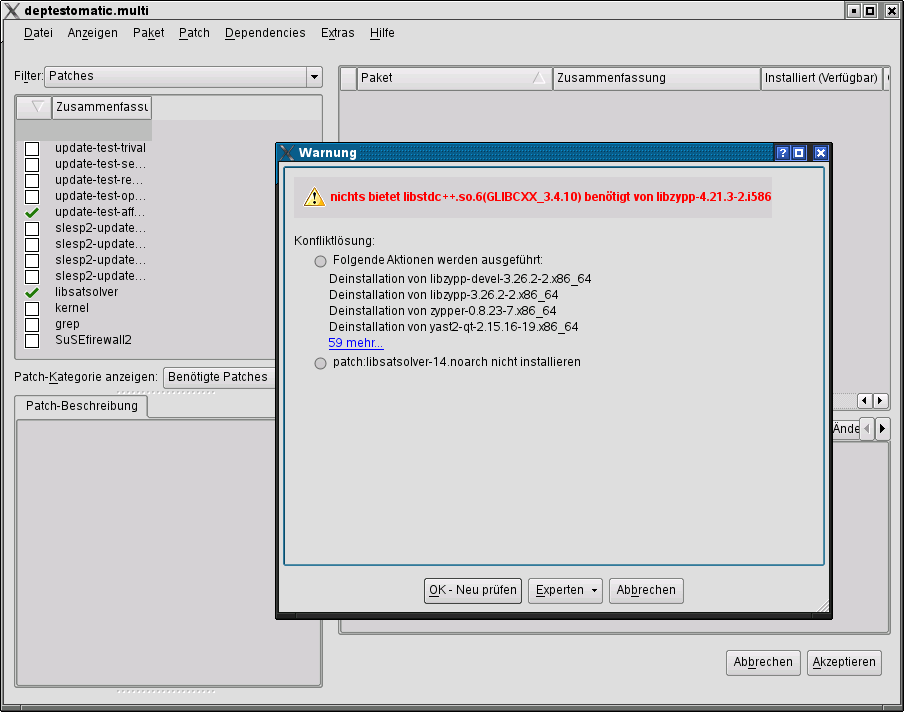Image resolution: width=904 pixels, height=712 pixels.
Task: Open the Filter Patches dropdown
Action: (x=314, y=77)
